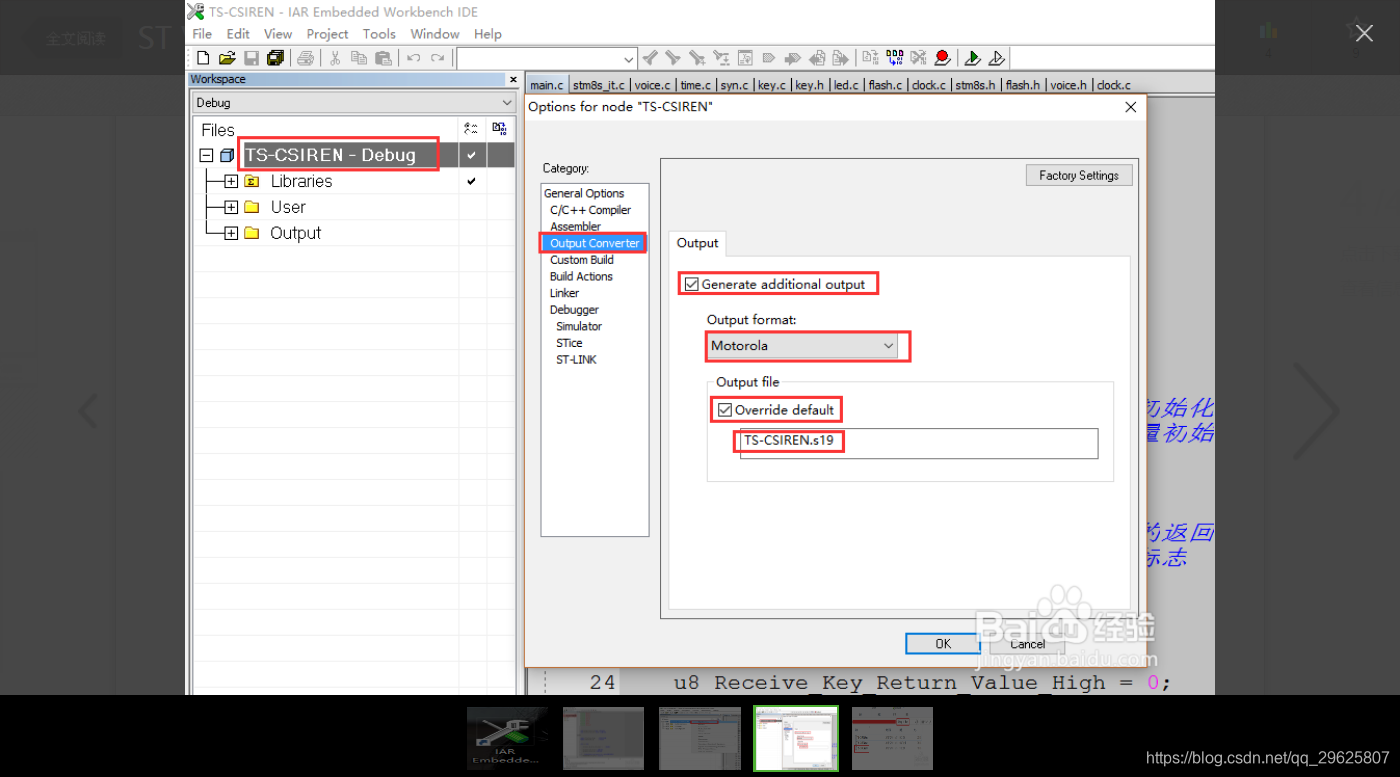Close the Options for node dialog
Screen dimensions: 1400x777
coord(1131,107)
